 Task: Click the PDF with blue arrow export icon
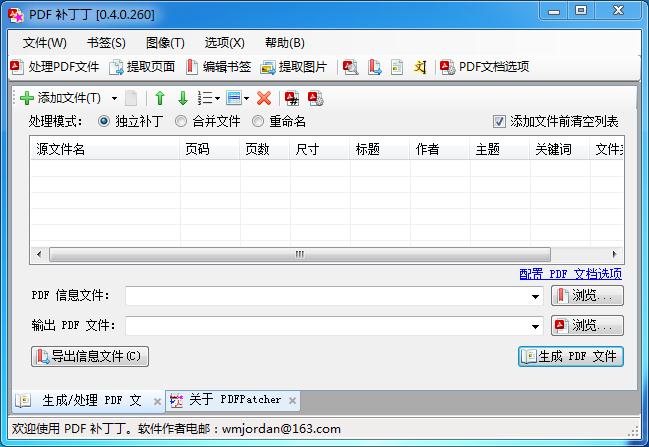(x=375, y=67)
